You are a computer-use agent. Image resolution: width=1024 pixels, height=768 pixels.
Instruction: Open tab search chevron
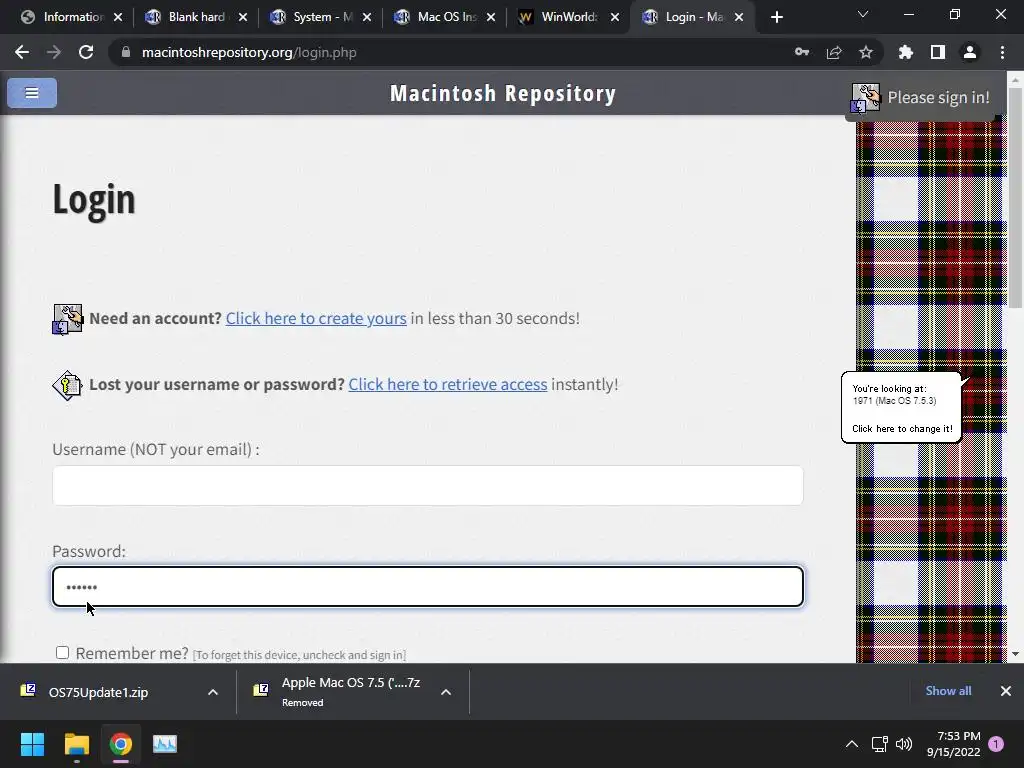coord(863,14)
